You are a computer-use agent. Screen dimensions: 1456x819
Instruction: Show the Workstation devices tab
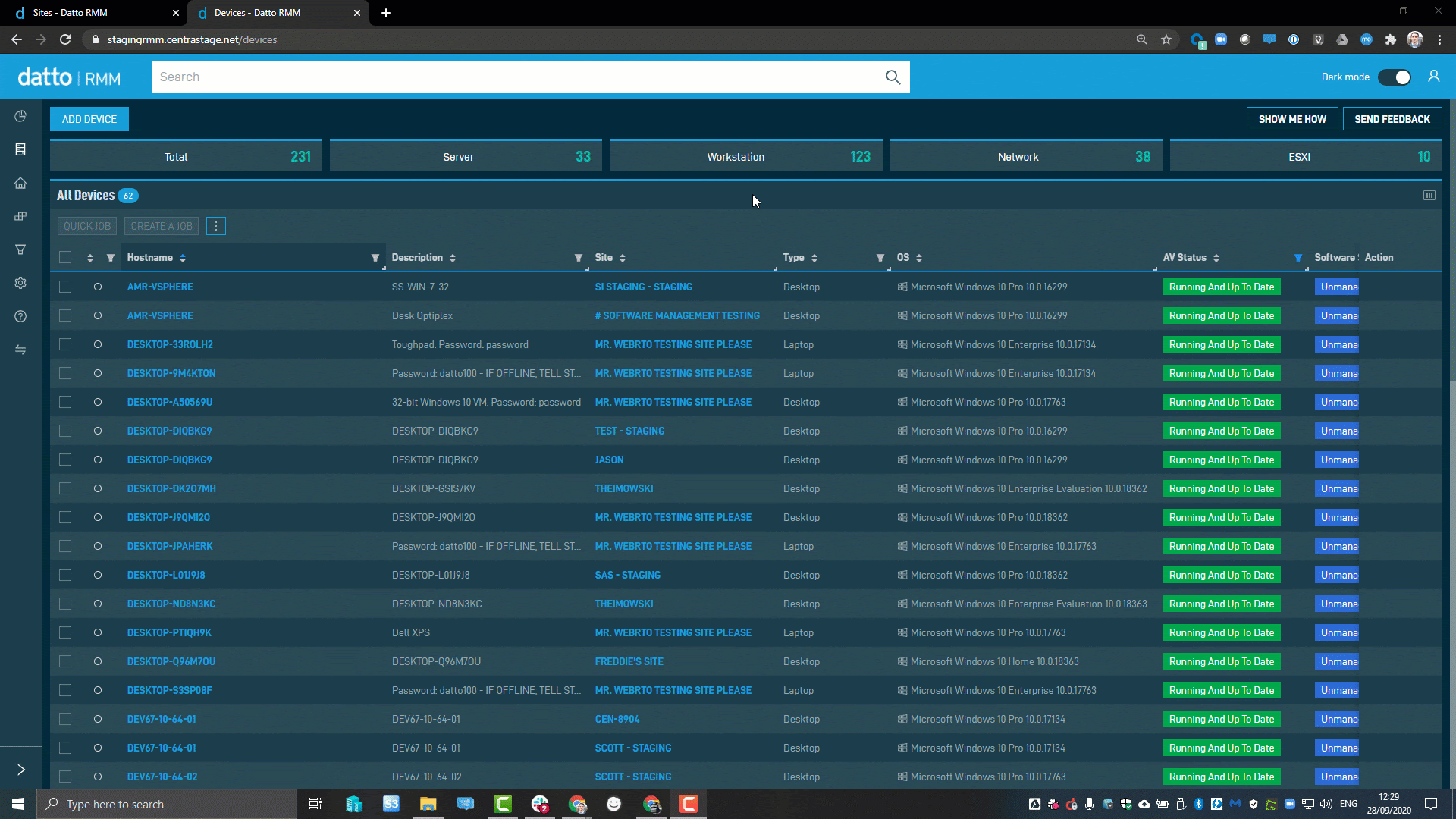[x=745, y=156]
